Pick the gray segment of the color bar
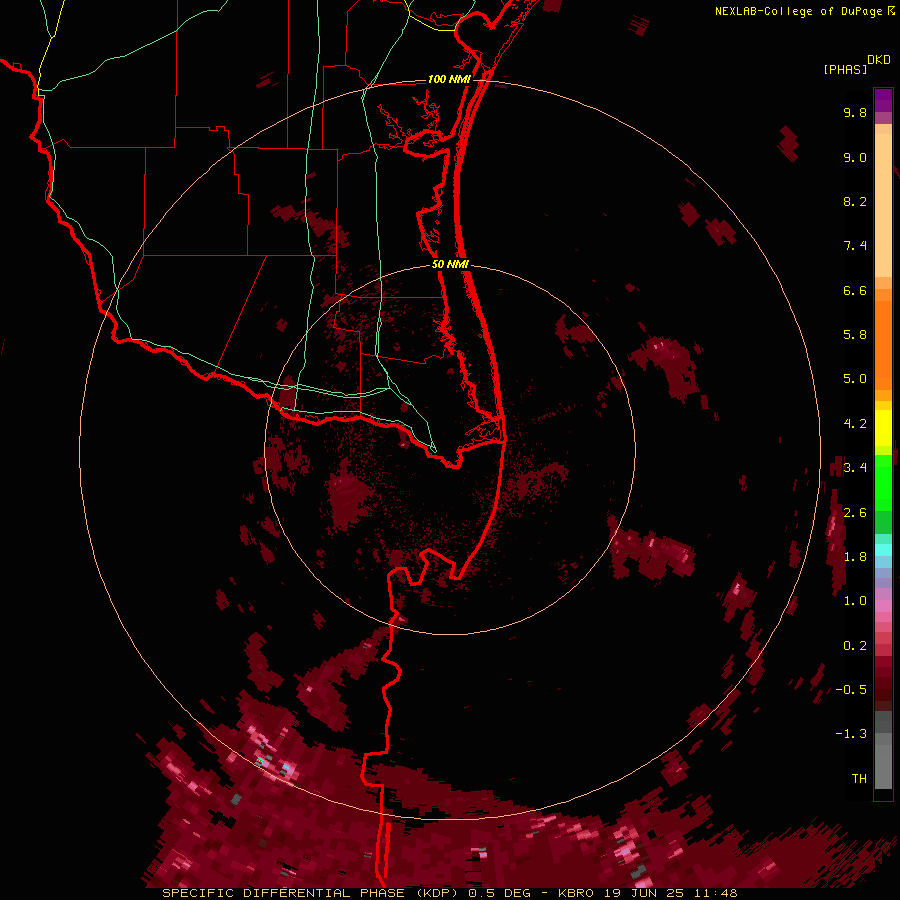 883,750
